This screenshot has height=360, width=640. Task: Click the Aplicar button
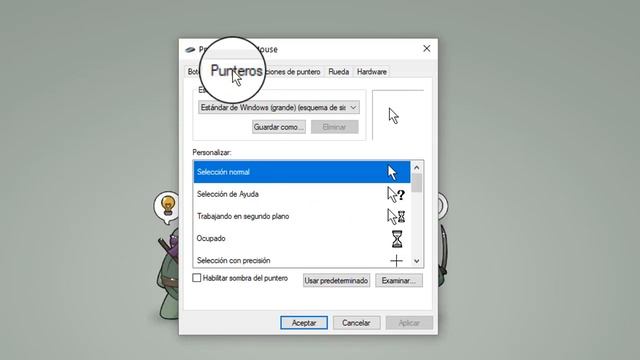click(409, 322)
